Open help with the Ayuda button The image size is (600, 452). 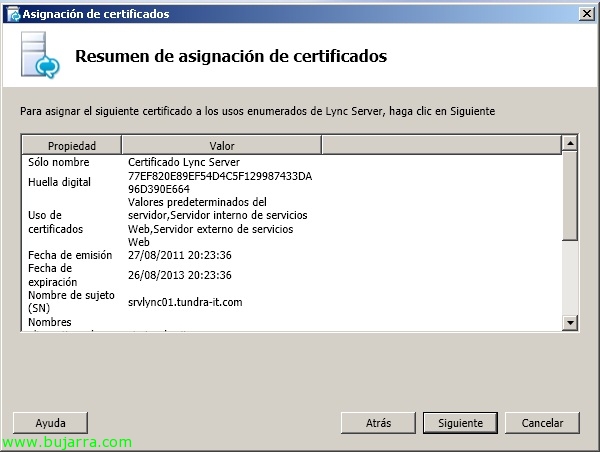51,423
